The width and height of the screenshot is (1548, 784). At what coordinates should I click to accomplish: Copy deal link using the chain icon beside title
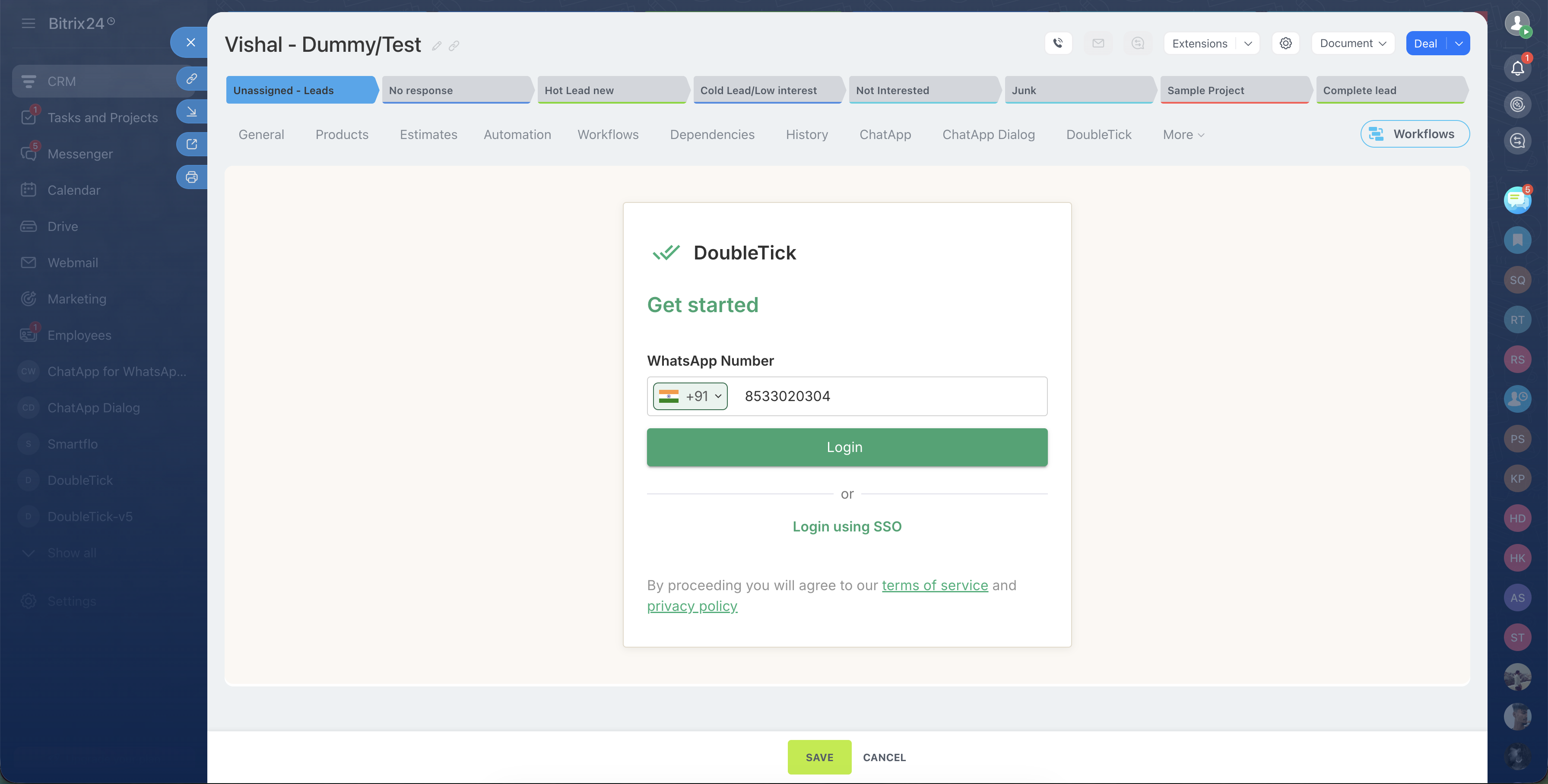point(454,46)
